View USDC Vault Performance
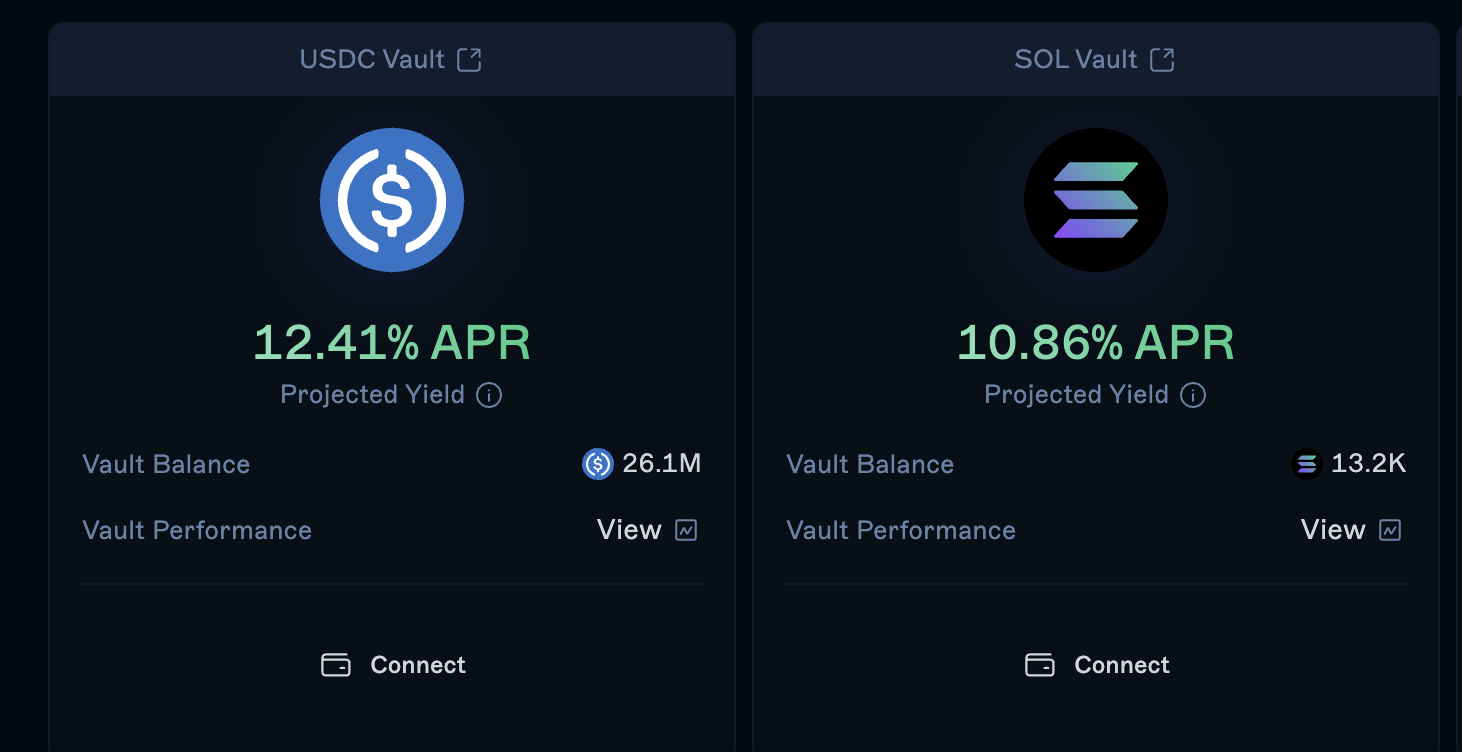Image resolution: width=1462 pixels, height=752 pixels. (x=630, y=529)
